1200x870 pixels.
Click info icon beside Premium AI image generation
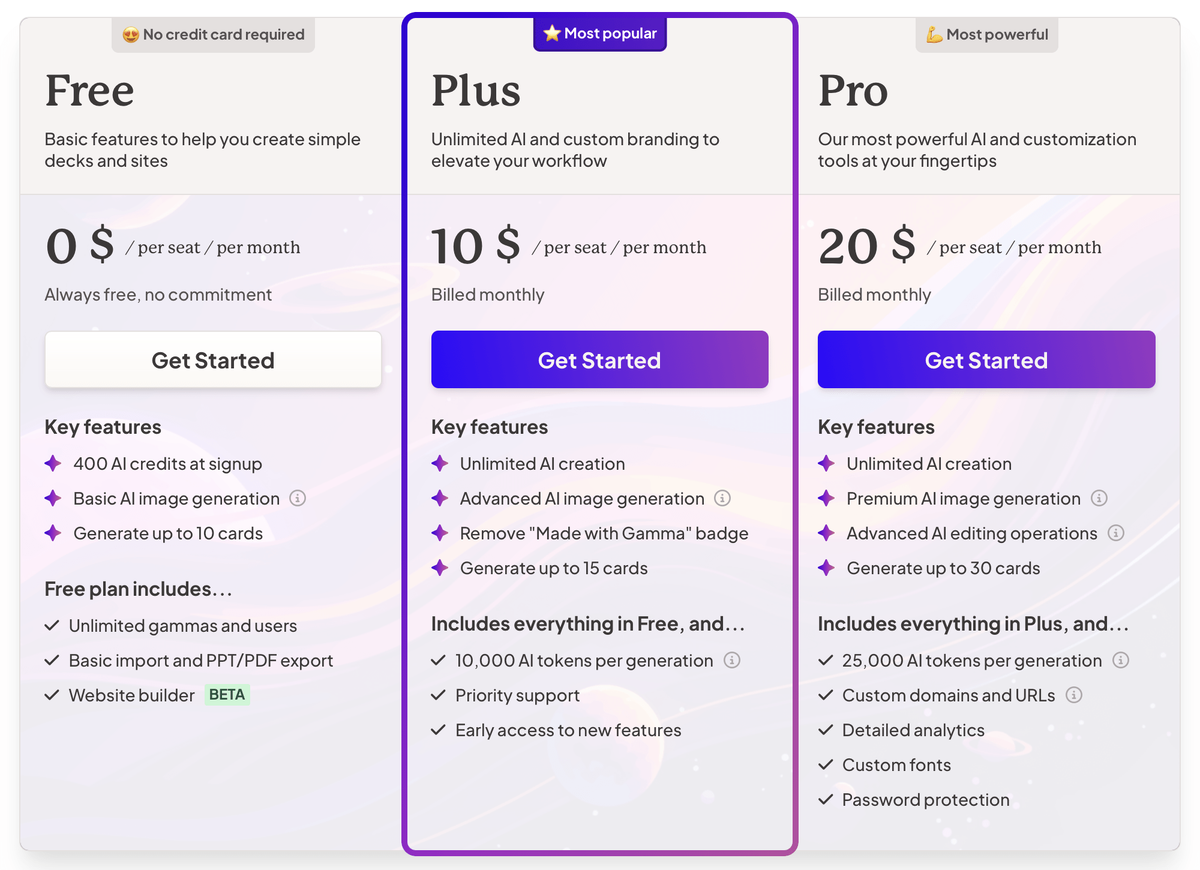(x=1099, y=498)
